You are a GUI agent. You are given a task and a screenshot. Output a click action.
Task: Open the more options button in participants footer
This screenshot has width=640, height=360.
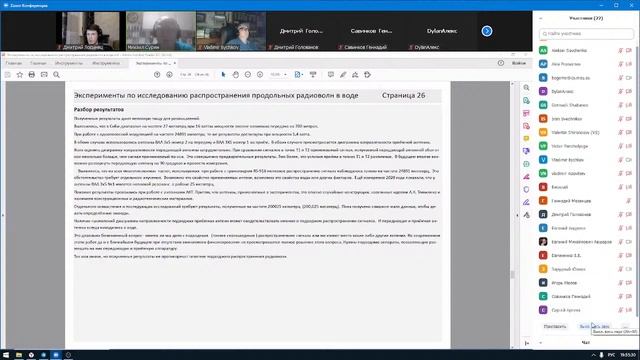point(625,326)
